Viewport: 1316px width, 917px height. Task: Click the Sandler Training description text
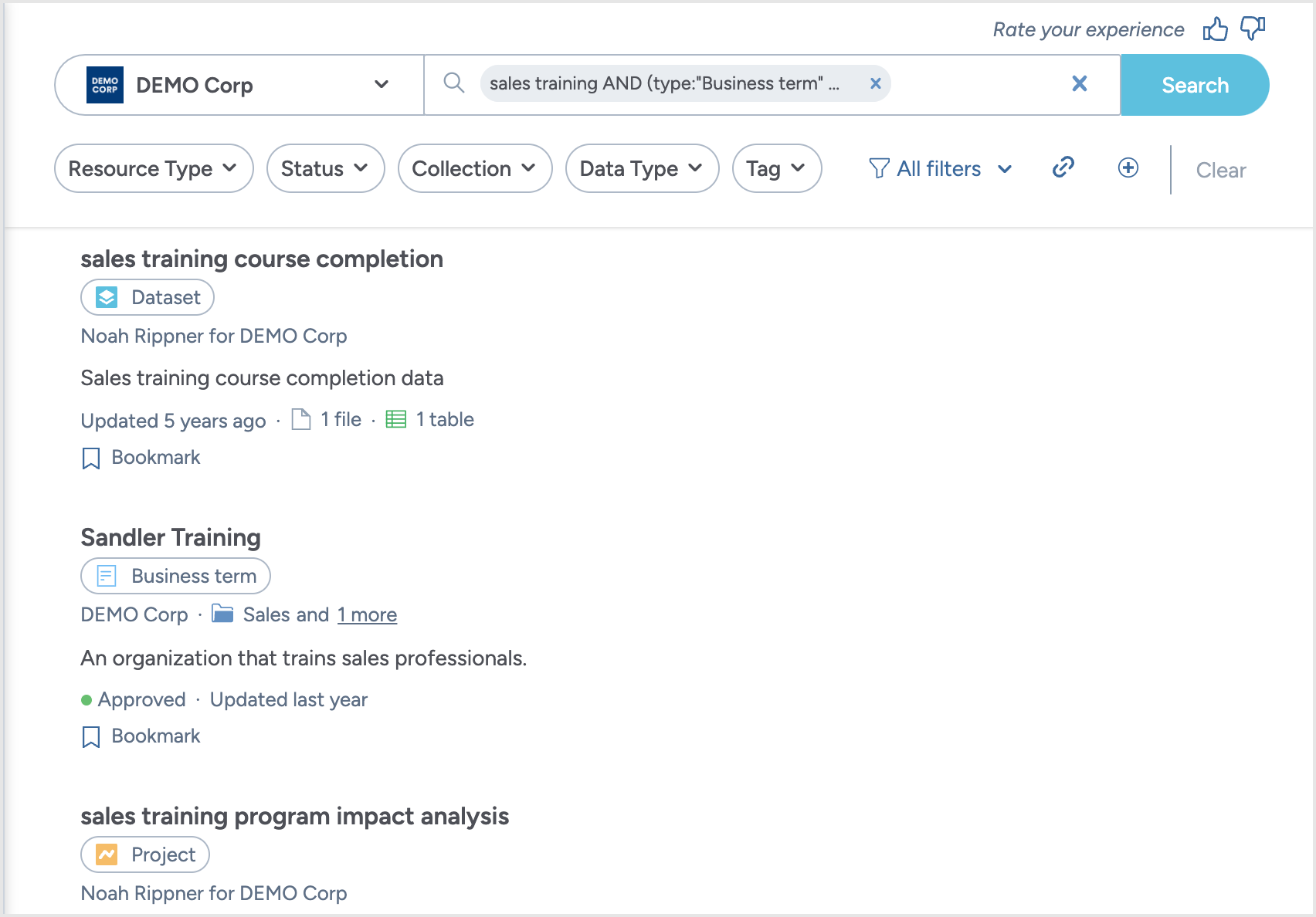tap(304, 658)
